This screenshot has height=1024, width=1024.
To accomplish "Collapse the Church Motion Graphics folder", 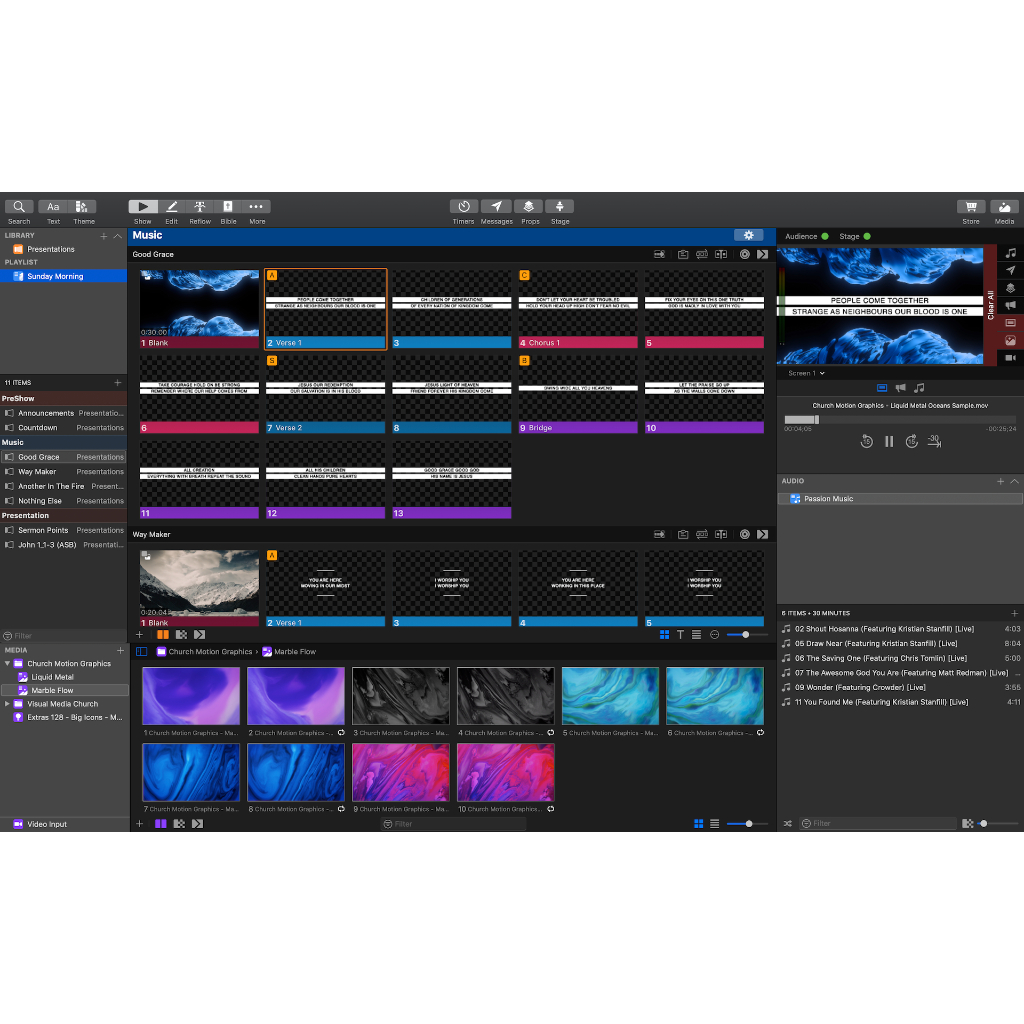I will coord(8,664).
